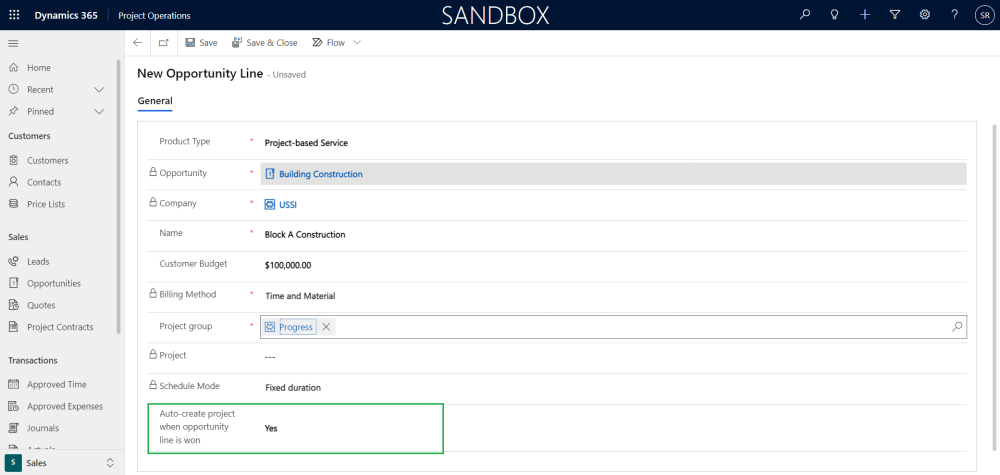
Task: Click Project-based Service product type field
Action: (613, 143)
